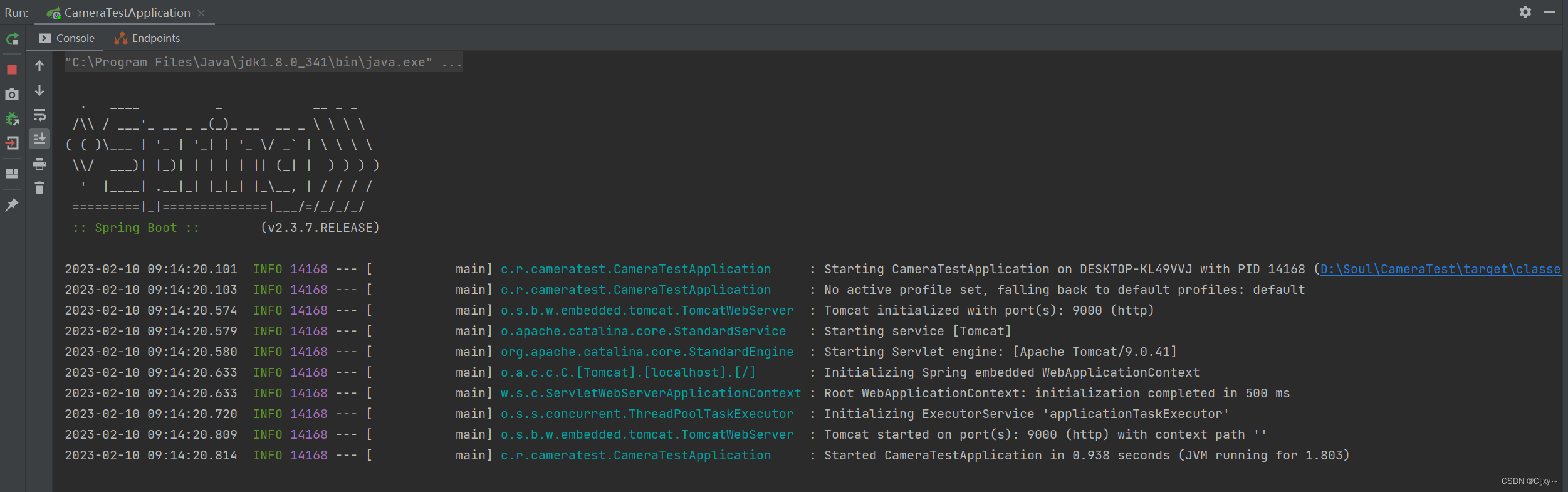This screenshot has height=492, width=1568.
Task: Switch to the Console tab
Action: click(67, 38)
